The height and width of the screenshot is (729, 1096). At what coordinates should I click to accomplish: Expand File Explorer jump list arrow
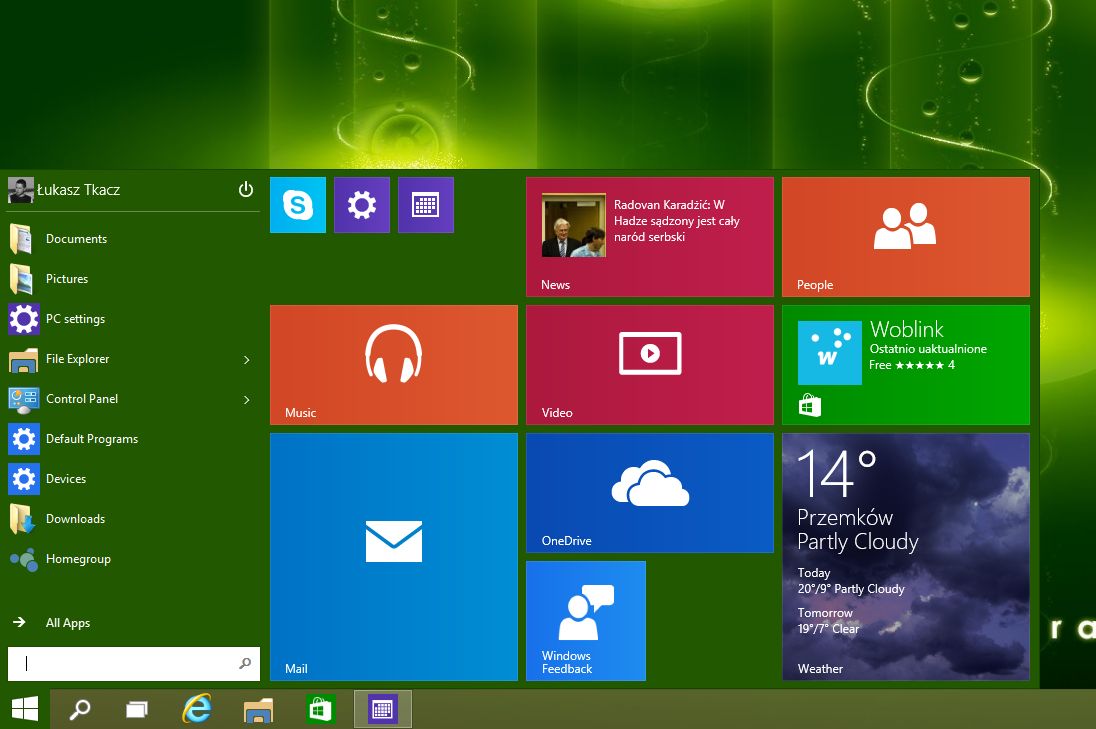pyautogui.click(x=246, y=359)
